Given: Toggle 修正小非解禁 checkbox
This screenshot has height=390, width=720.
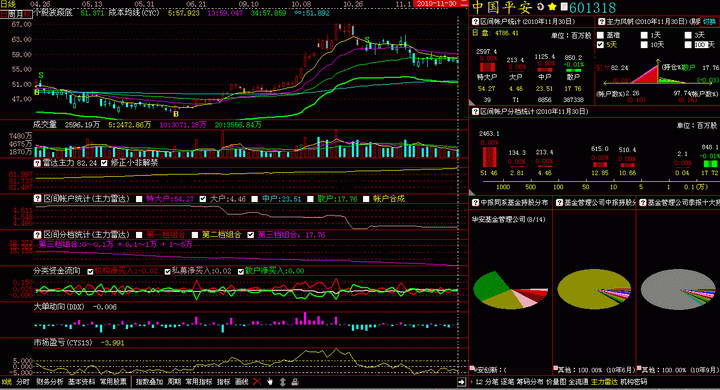Looking at the screenshot, I should tap(104, 163).
